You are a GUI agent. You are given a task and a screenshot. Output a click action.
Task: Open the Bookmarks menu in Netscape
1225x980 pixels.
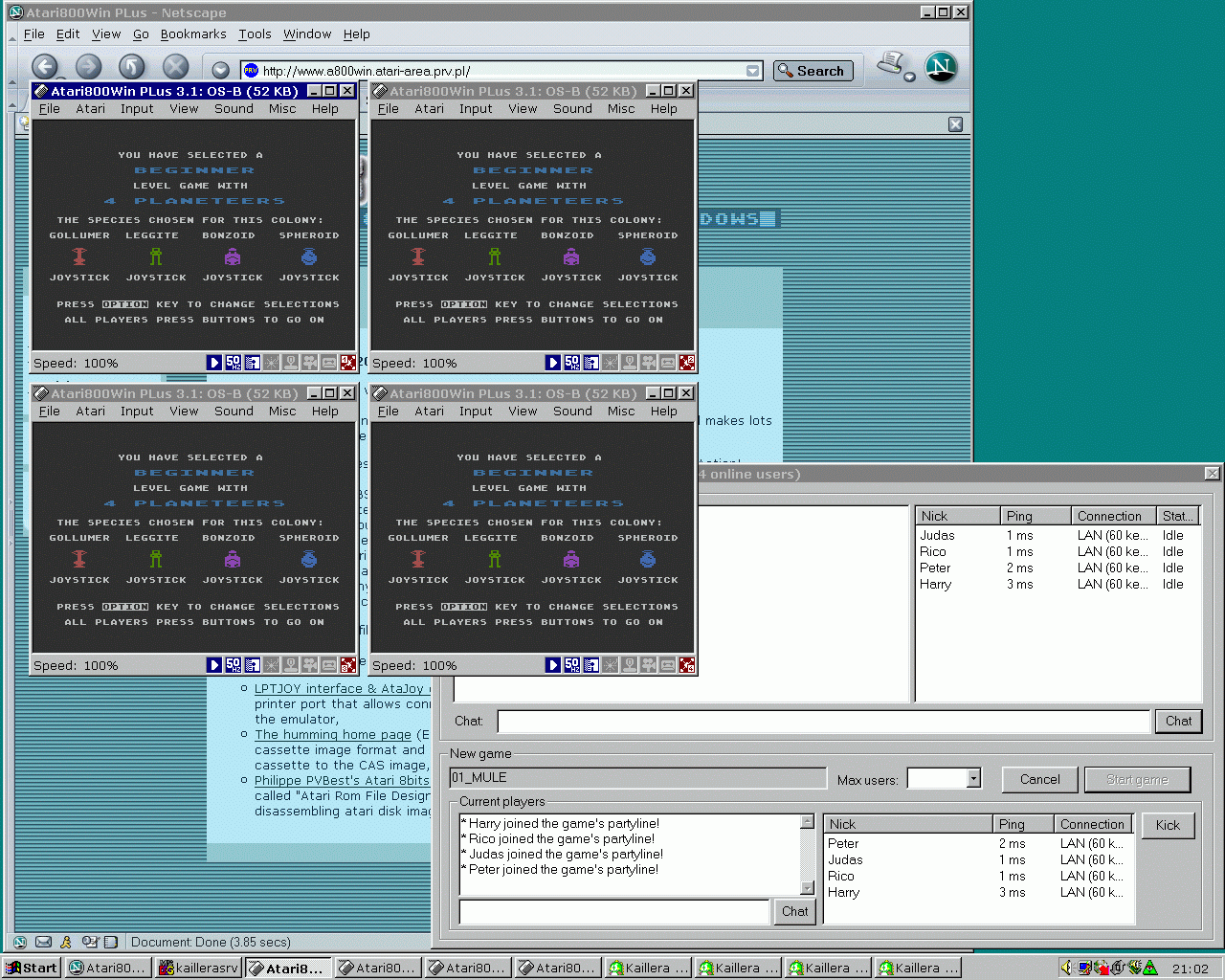click(193, 34)
